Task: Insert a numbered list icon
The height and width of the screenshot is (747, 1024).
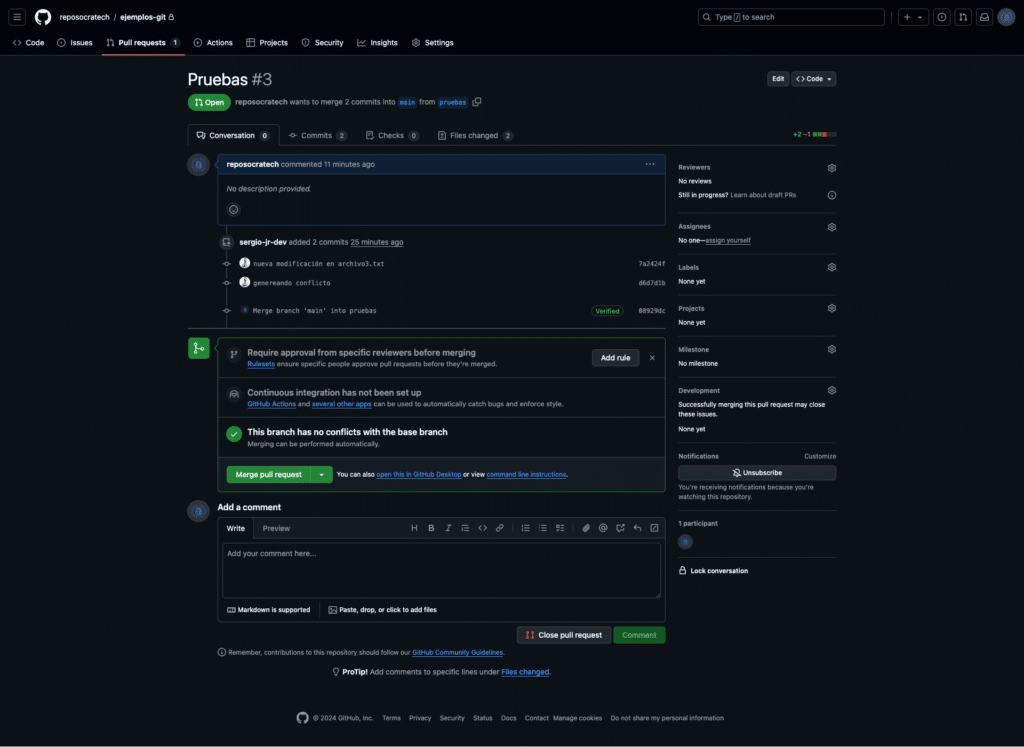Action: pos(525,528)
